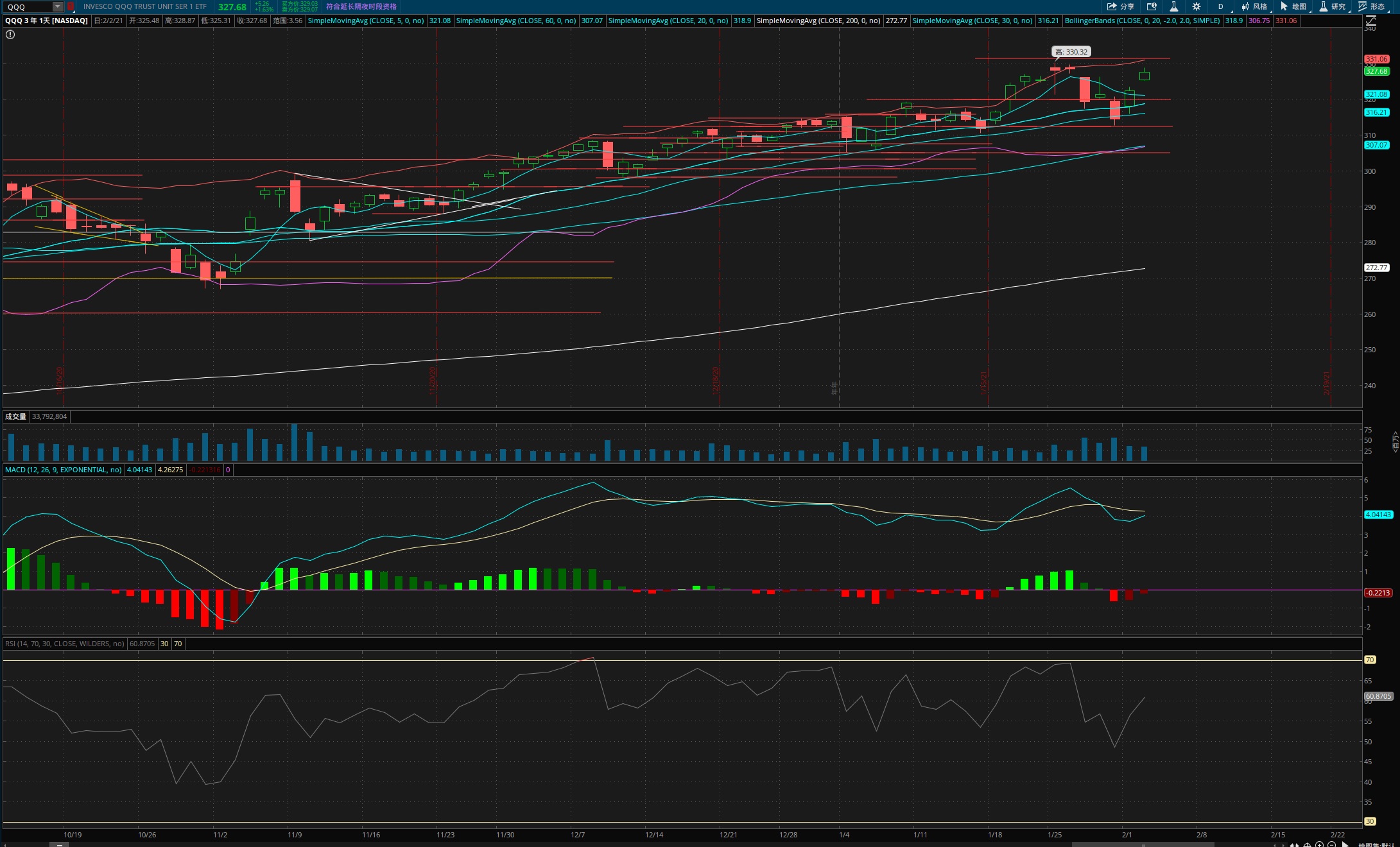The image size is (1400, 847).
Task: Expand the QQQ symbol dropdown arrow
Action: (57, 6)
